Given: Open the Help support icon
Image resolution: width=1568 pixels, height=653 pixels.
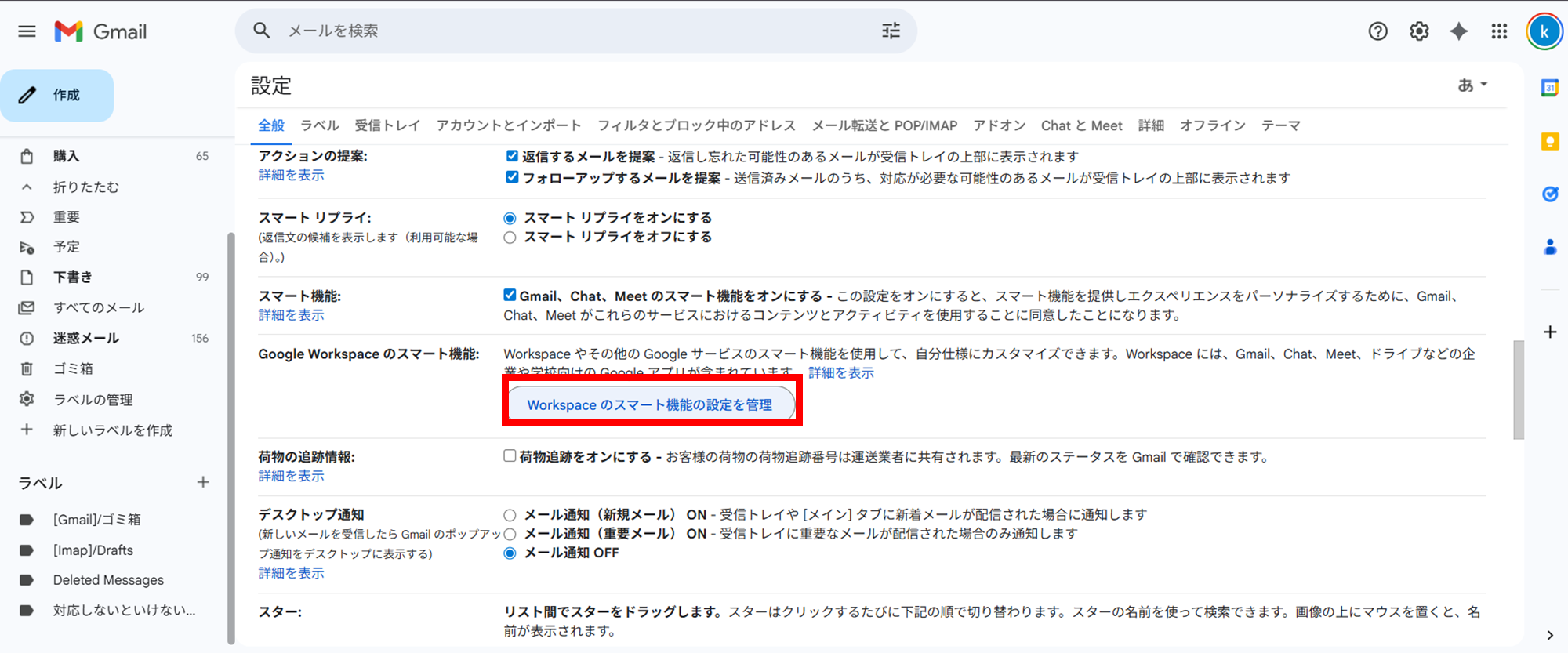Looking at the screenshot, I should point(1377,31).
